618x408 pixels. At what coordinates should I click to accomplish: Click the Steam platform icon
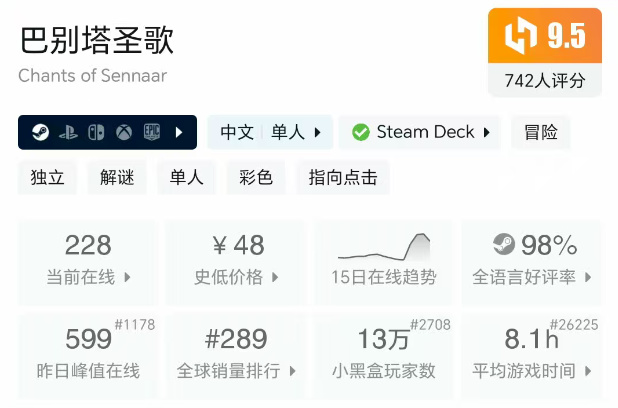(40, 132)
